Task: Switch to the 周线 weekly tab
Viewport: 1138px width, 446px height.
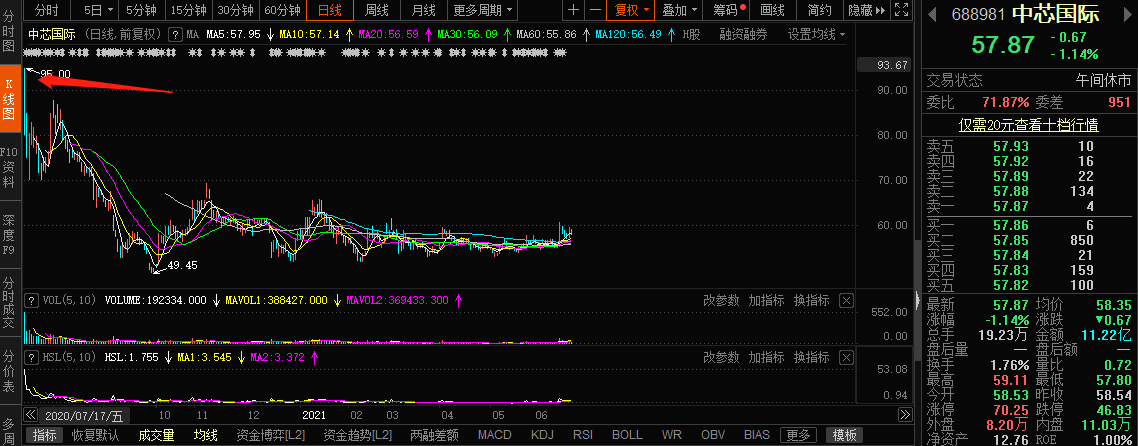Action: pos(376,10)
